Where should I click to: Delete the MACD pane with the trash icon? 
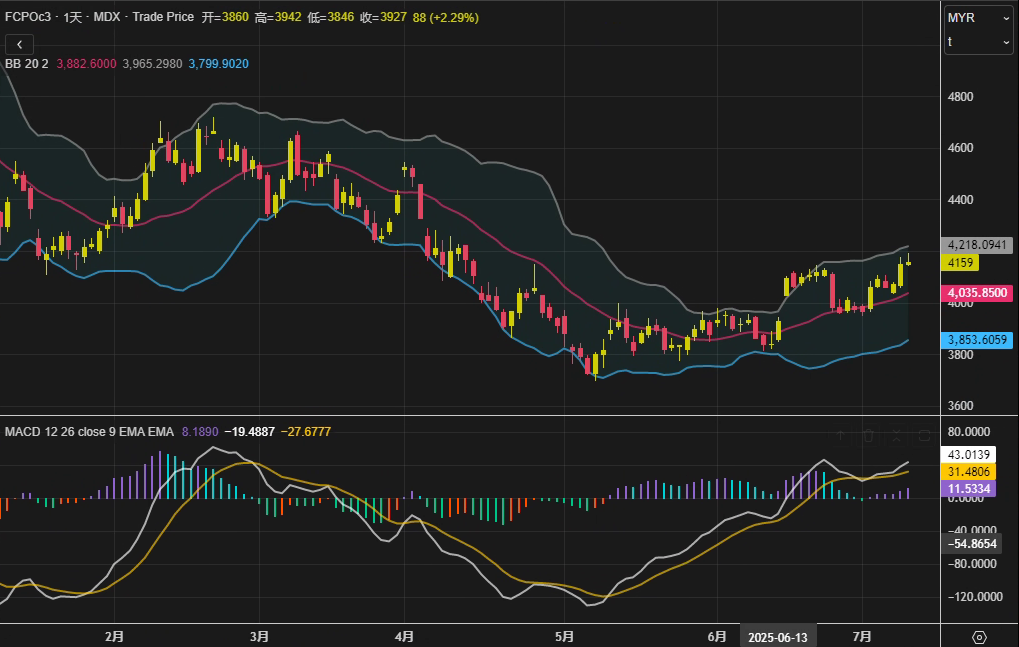868,435
